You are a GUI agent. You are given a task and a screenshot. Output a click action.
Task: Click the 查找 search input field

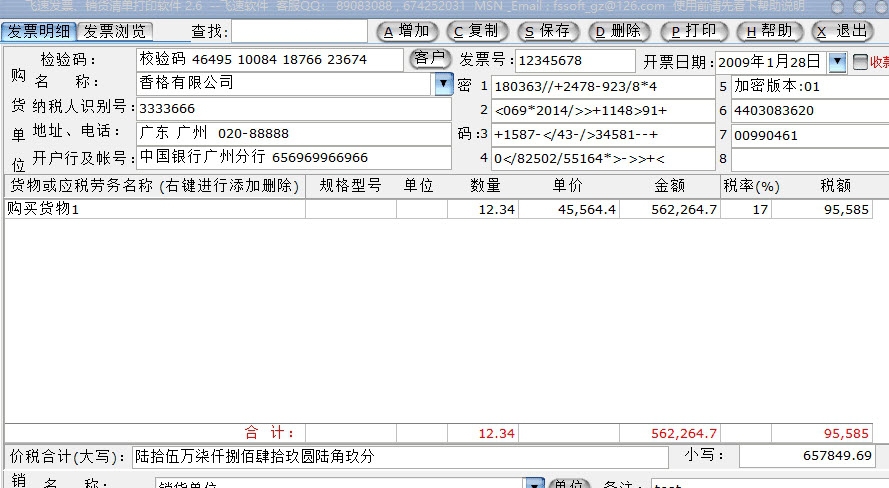click(x=299, y=31)
